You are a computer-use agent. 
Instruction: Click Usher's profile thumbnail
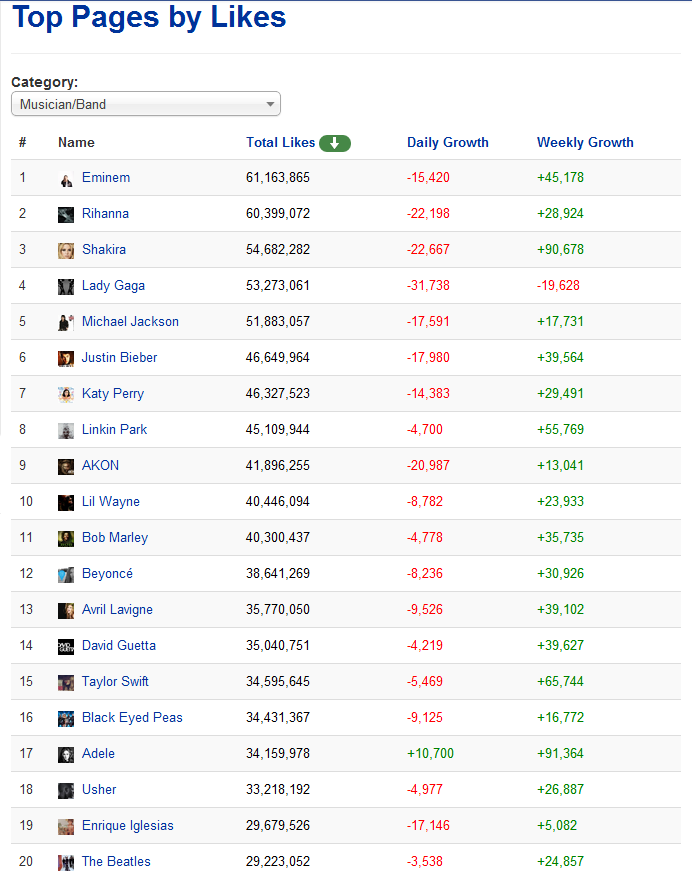[66, 791]
